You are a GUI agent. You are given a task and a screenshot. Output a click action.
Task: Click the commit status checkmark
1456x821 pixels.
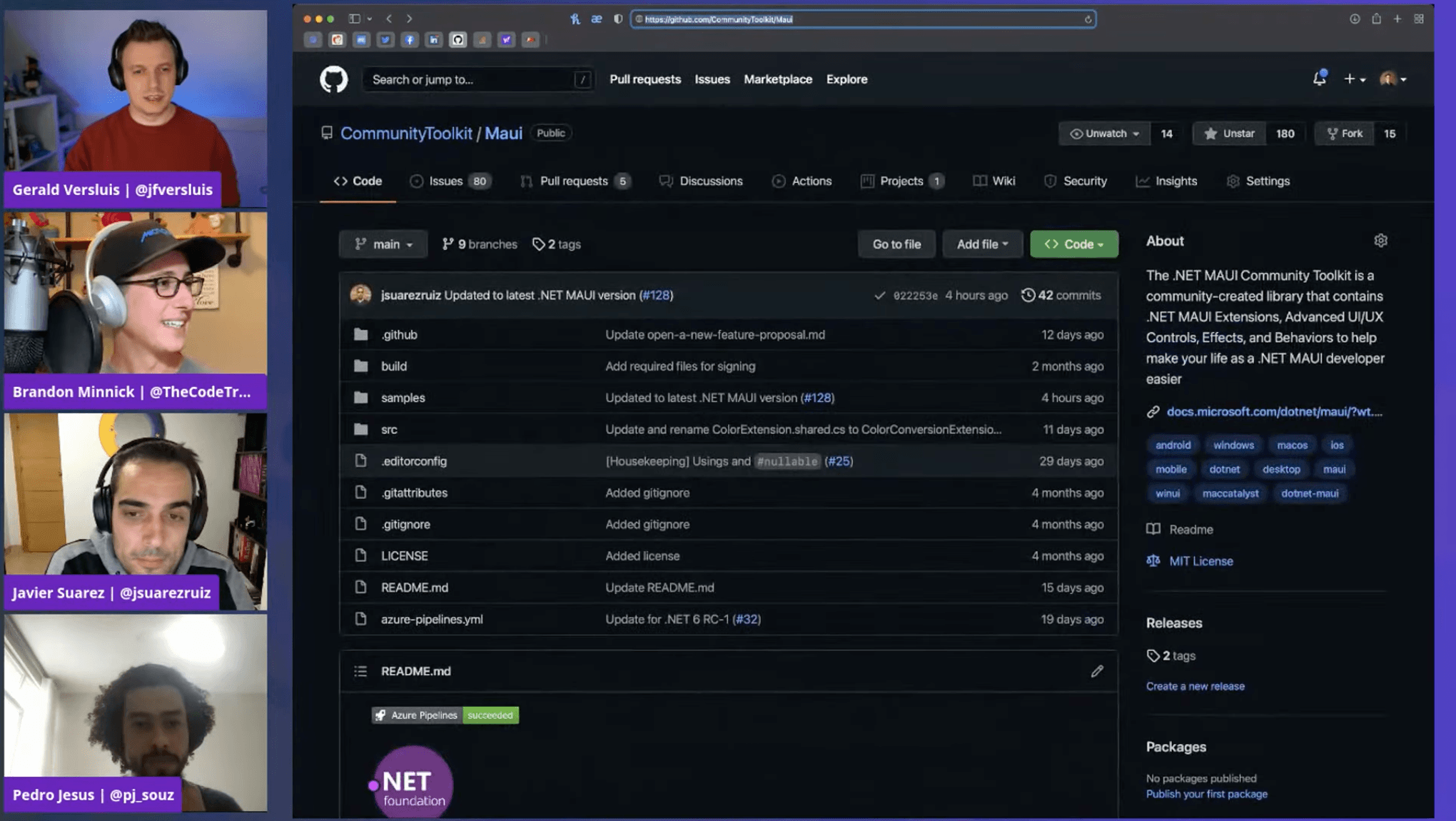(879, 296)
